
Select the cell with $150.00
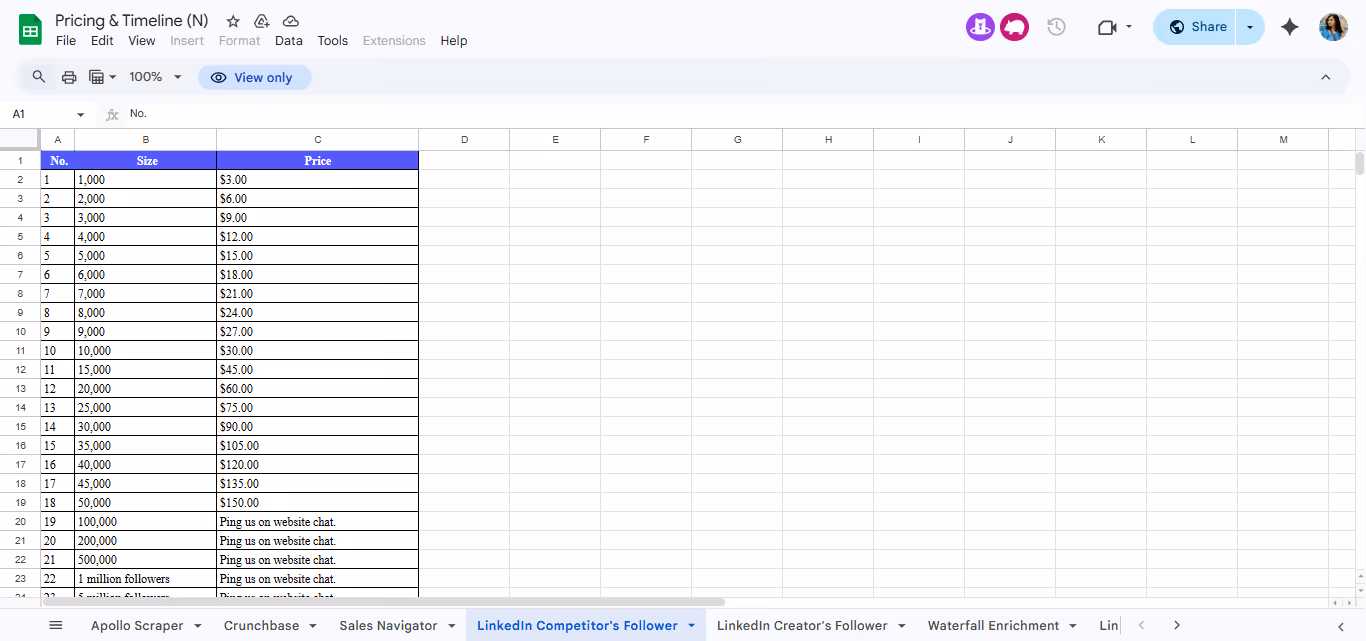(318, 503)
